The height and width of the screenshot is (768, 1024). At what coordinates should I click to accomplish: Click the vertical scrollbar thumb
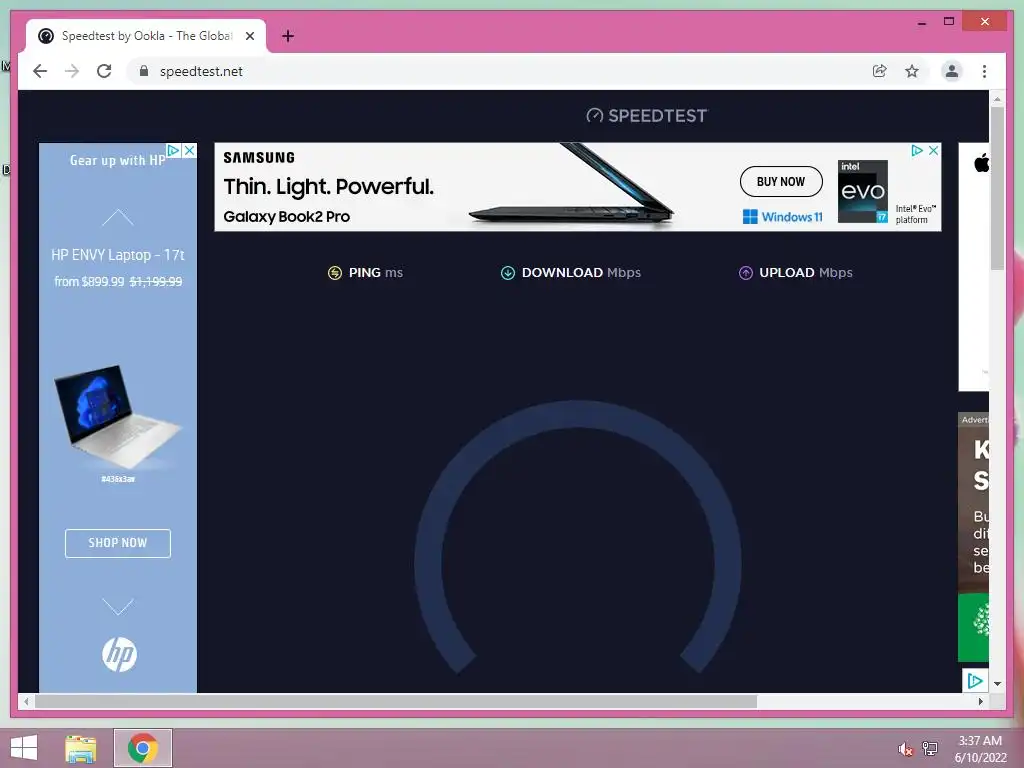coord(997,188)
